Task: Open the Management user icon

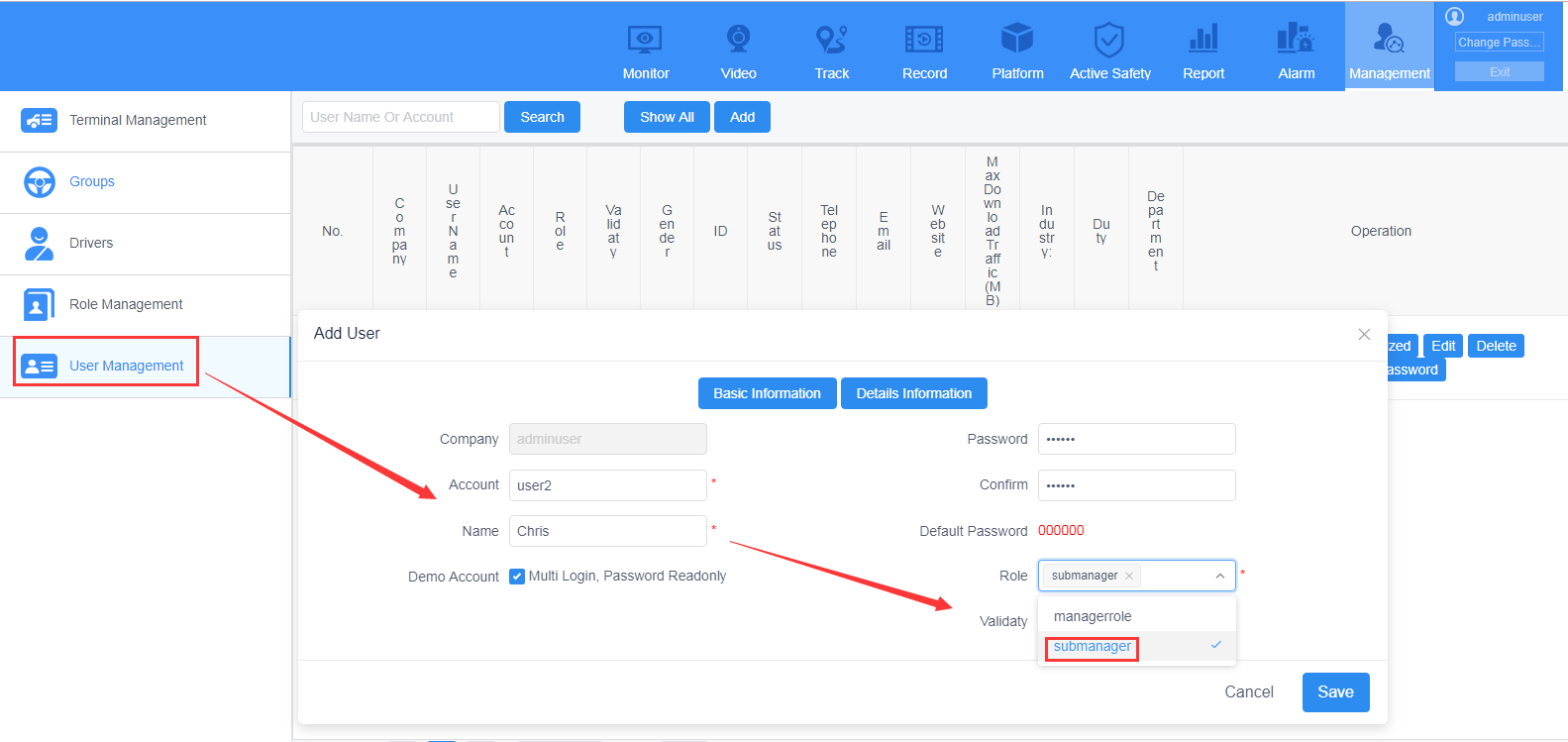Action: point(1389,39)
